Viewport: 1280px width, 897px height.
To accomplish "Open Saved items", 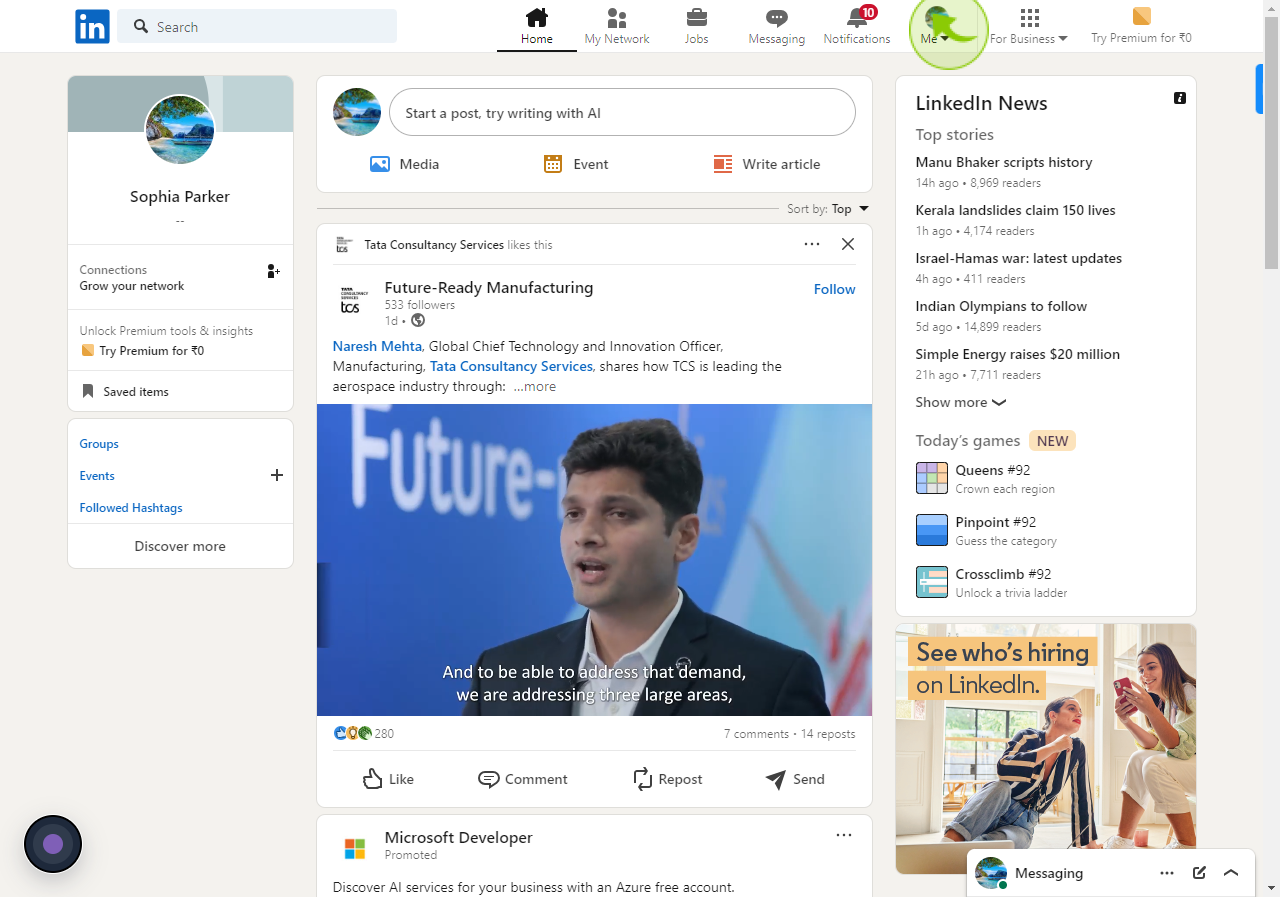I will coord(126,391).
